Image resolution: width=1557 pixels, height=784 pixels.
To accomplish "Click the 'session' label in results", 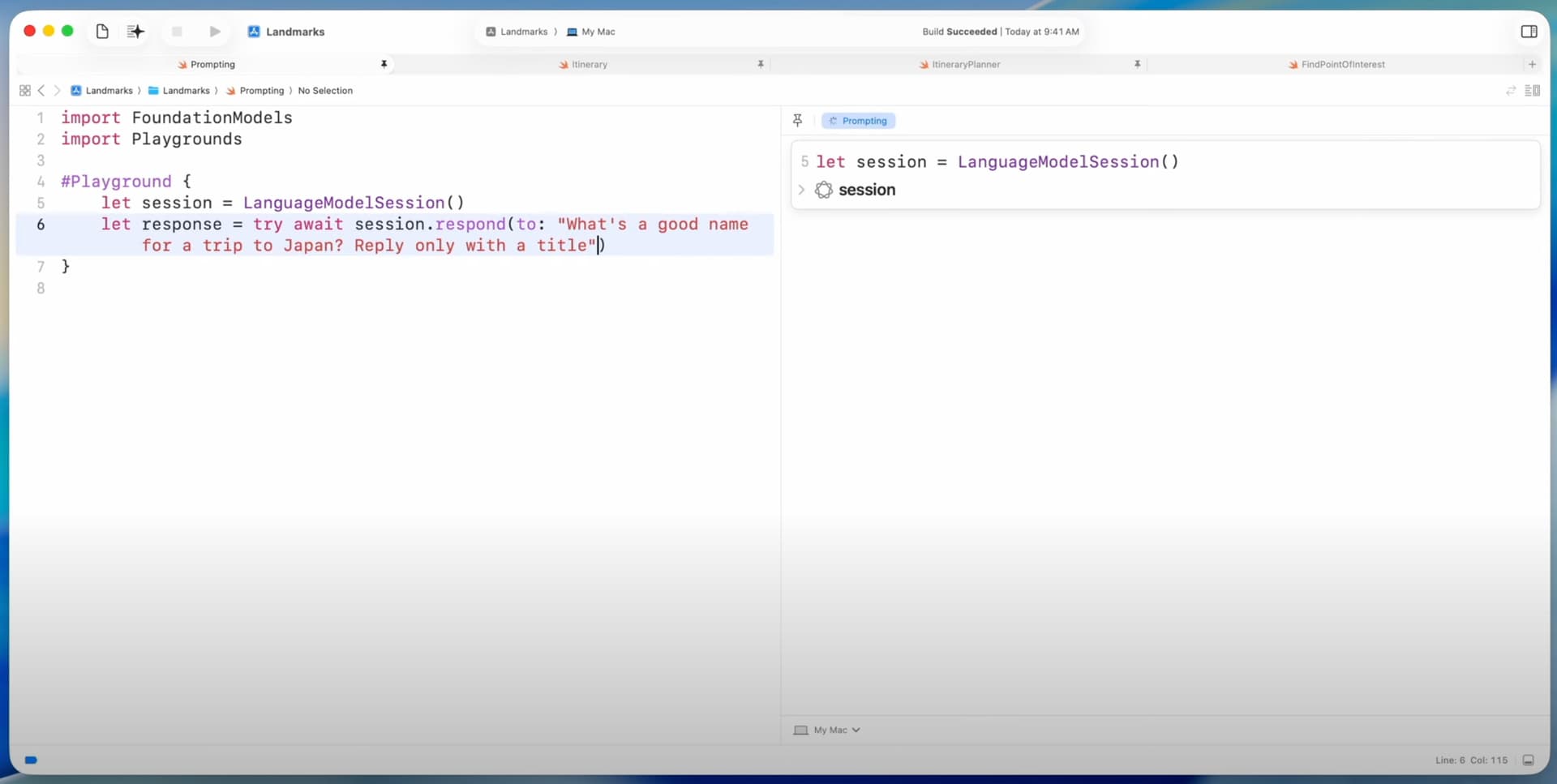I will coord(867,190).
